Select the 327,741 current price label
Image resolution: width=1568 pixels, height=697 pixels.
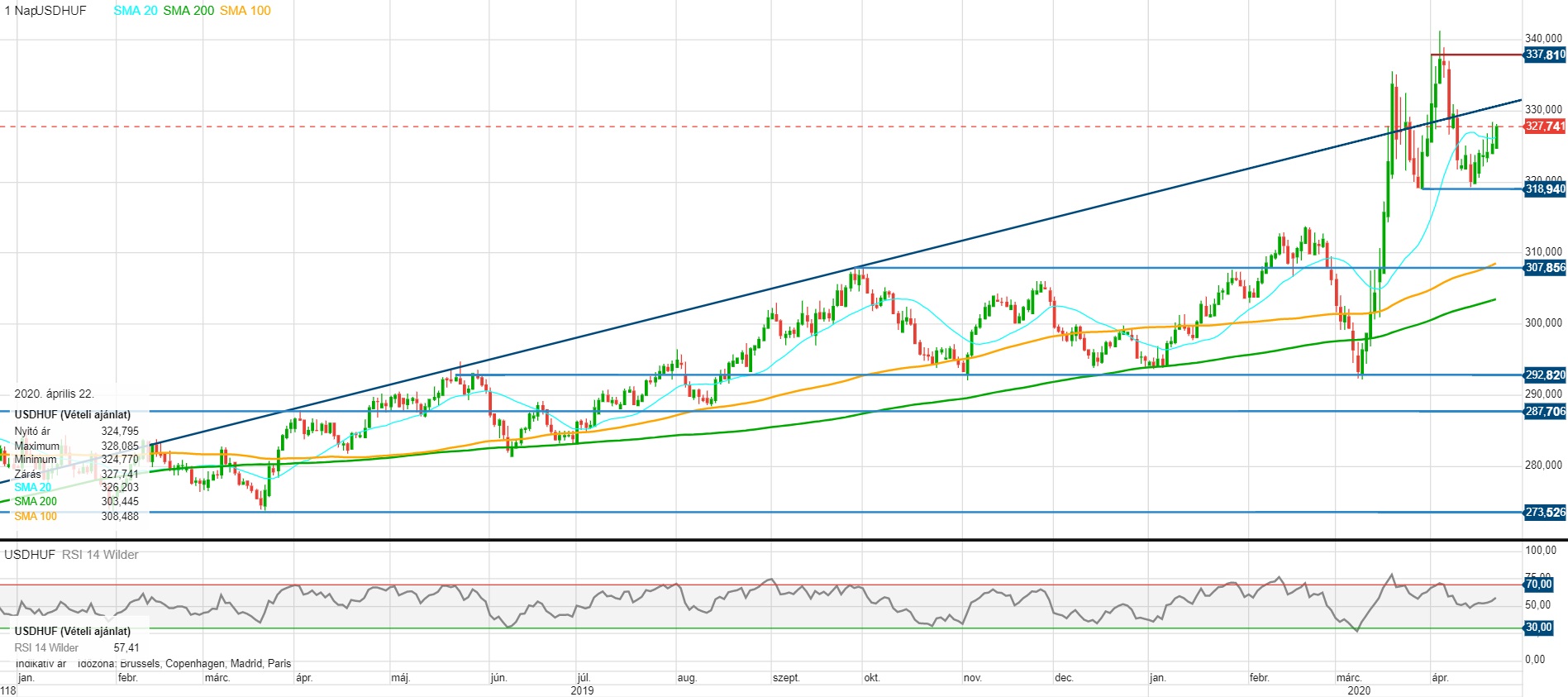1545,127
